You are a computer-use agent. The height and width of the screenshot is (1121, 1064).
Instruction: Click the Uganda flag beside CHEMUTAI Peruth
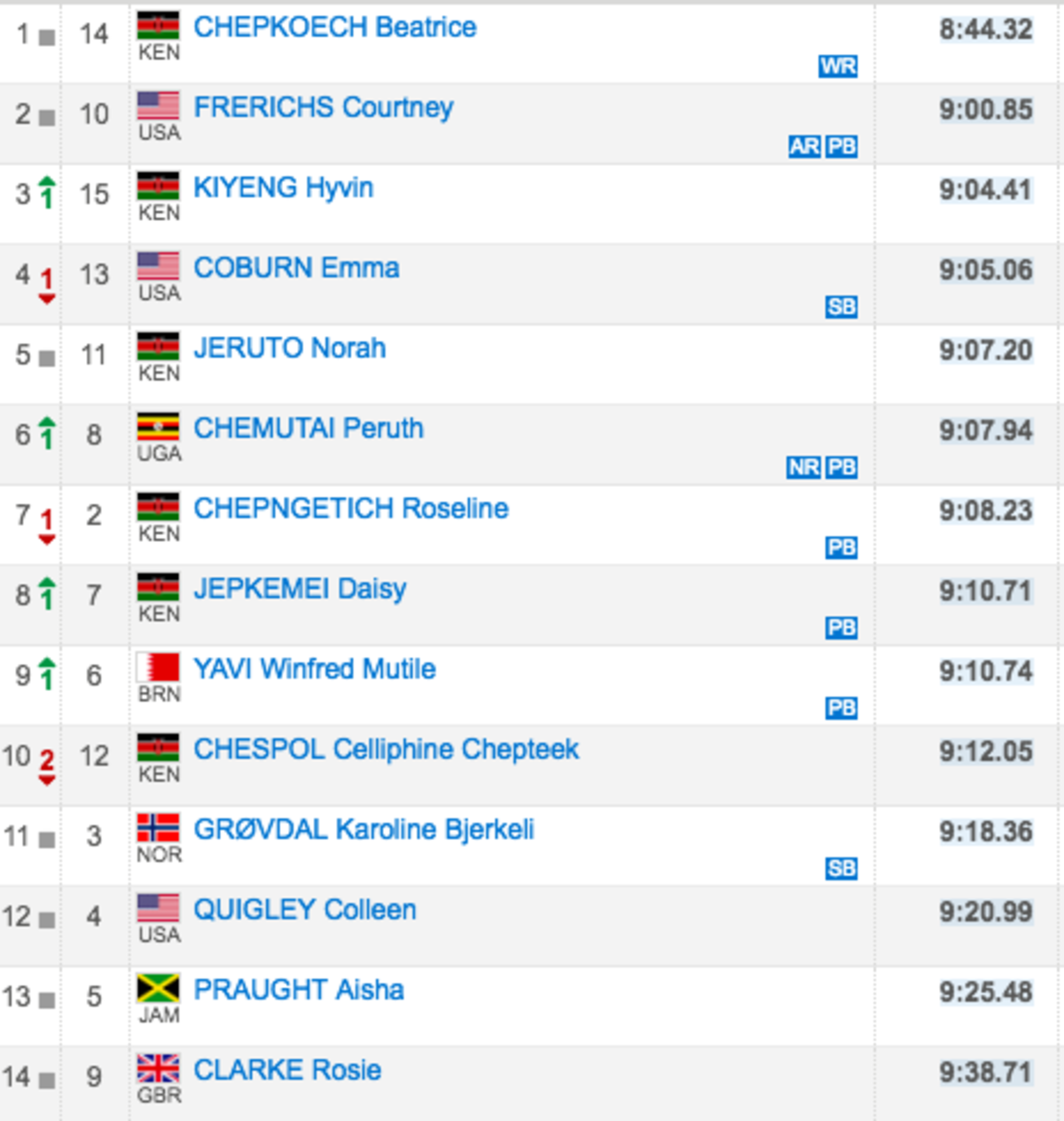pos(158,427)
